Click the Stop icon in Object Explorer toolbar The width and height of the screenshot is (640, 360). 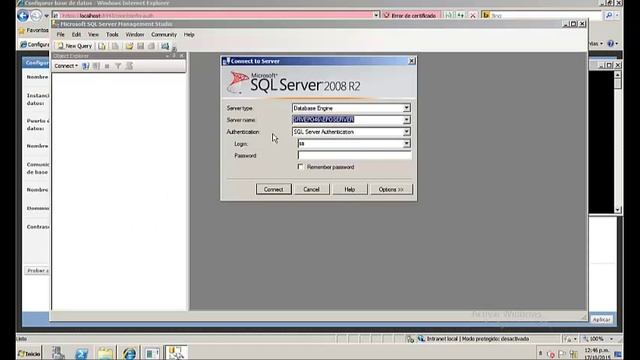pos(107,66)
